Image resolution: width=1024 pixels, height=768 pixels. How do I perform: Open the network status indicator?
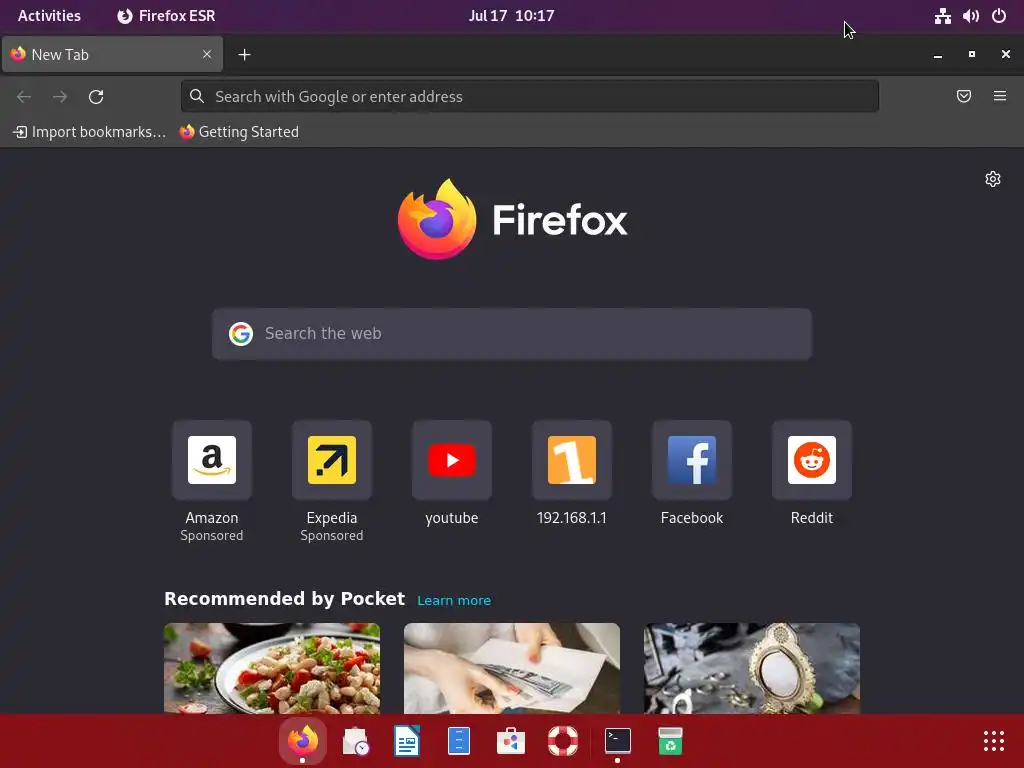[x=942, y=16]
